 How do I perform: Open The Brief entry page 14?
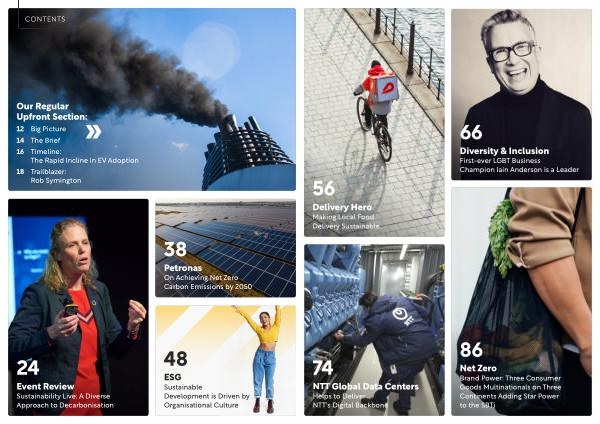38,140
